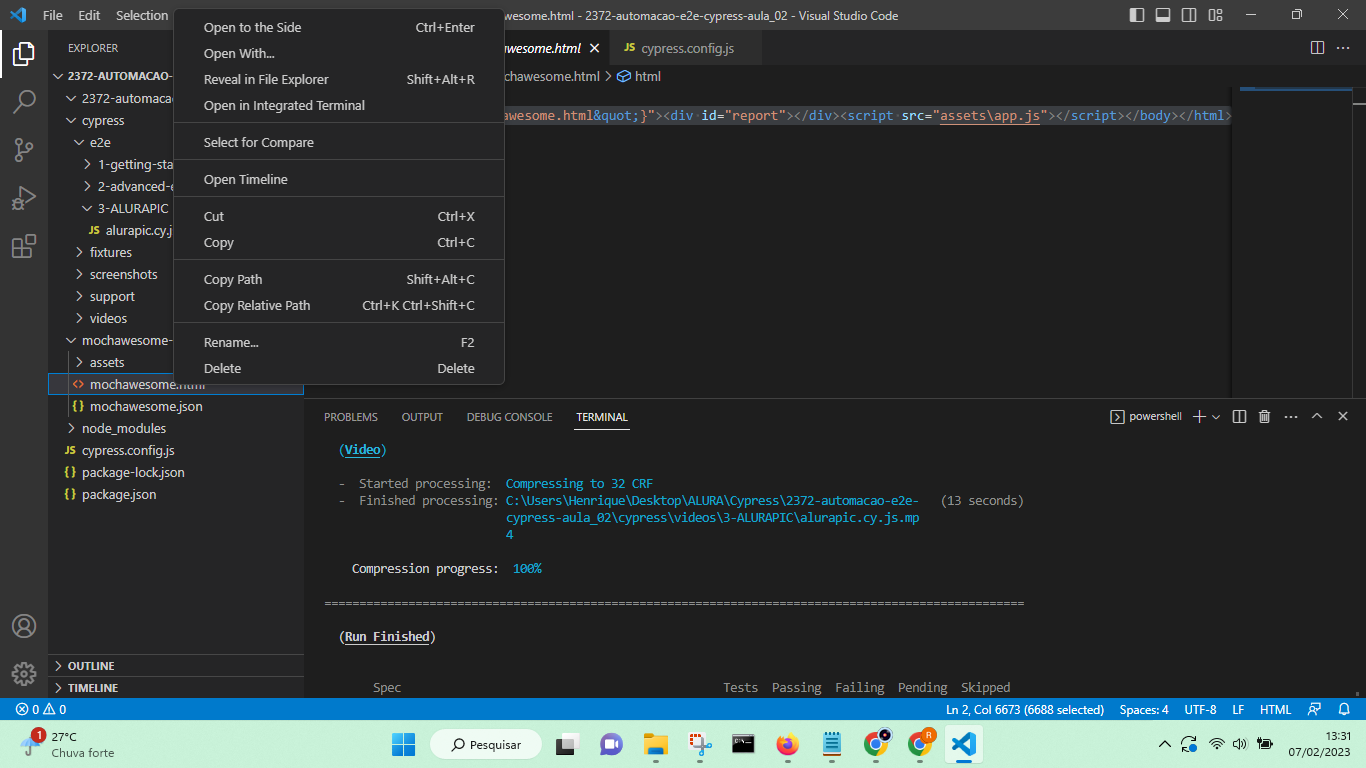Toggle primary side bar layout icon

tap(1137, 15)
